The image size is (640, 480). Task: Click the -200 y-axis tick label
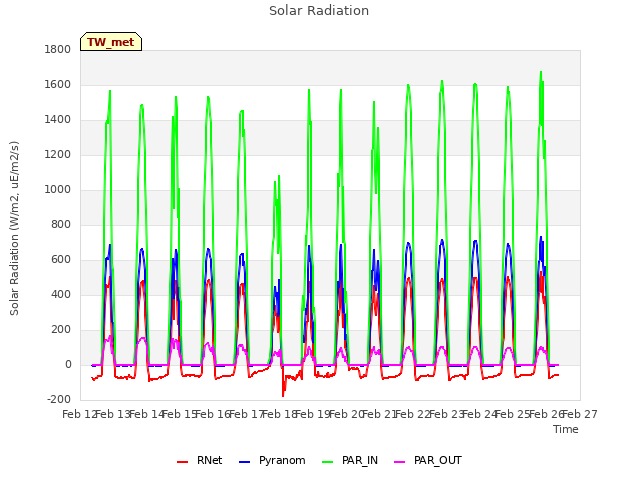pyautogui.click(x=59, y=400)
